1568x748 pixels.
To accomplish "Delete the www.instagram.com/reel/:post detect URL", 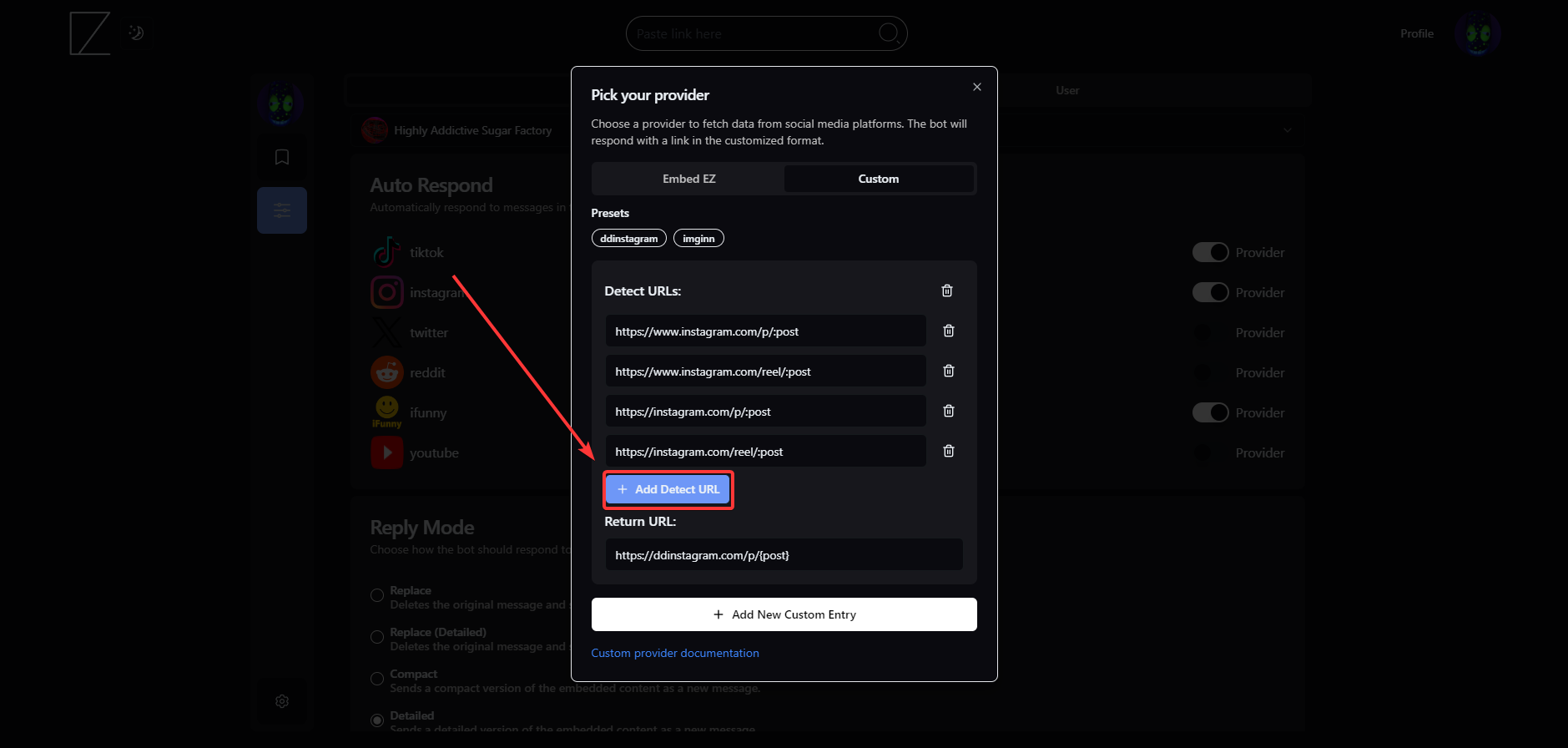I will [x=948, y=371].
